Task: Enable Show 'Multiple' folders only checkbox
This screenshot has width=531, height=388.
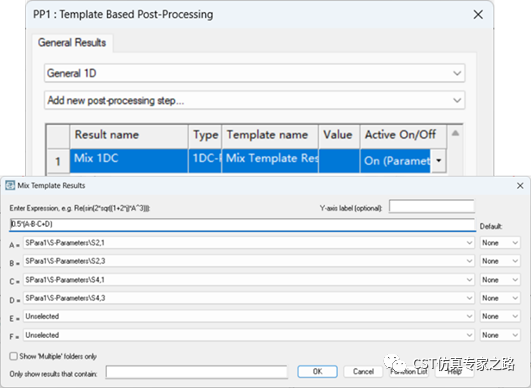Action: tap(14, 356)
